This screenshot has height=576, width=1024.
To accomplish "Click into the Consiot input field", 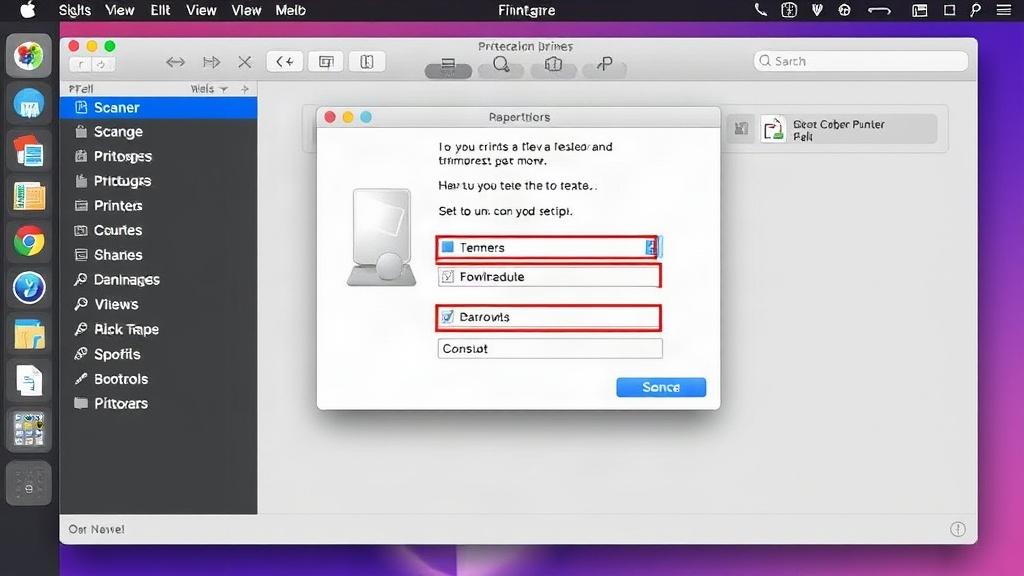I will tap(550, 349).
